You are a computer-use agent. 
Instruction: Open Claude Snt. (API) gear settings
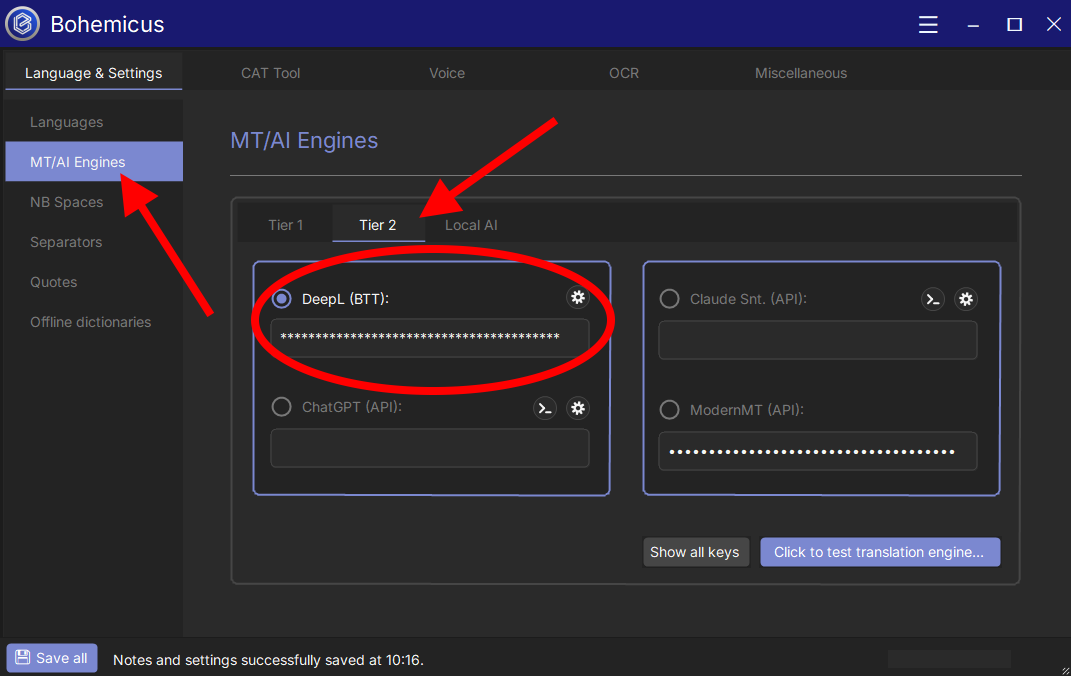point(966,299)
